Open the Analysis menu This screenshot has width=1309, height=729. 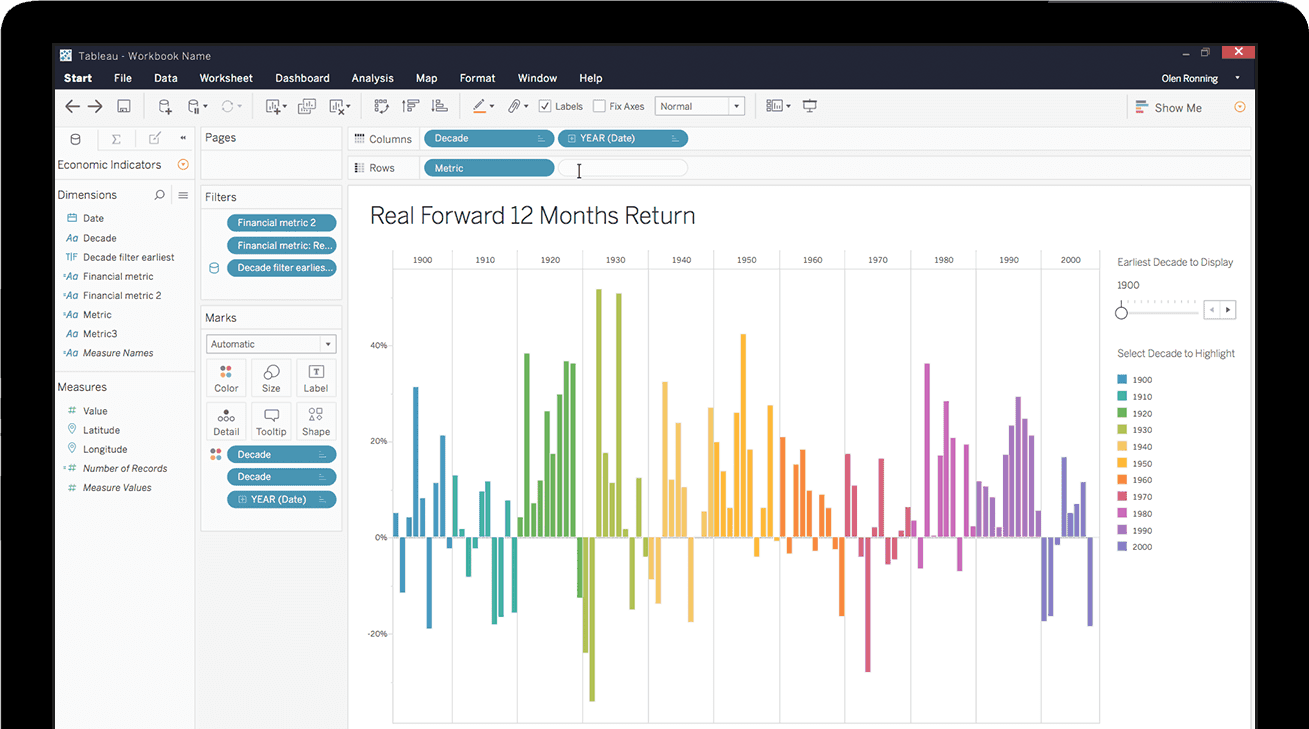pyautogui.click(x=372, y=78)
